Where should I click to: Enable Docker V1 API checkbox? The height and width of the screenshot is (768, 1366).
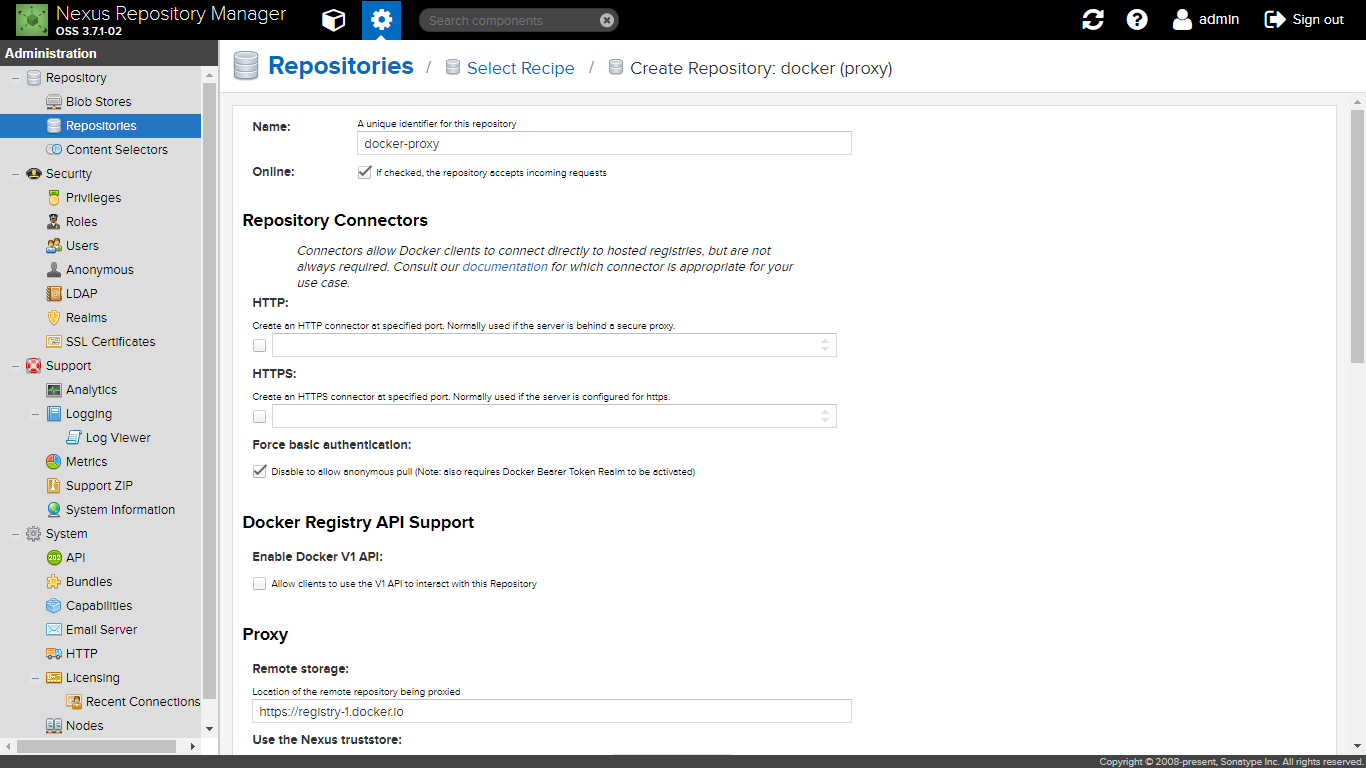coord(260,583)
